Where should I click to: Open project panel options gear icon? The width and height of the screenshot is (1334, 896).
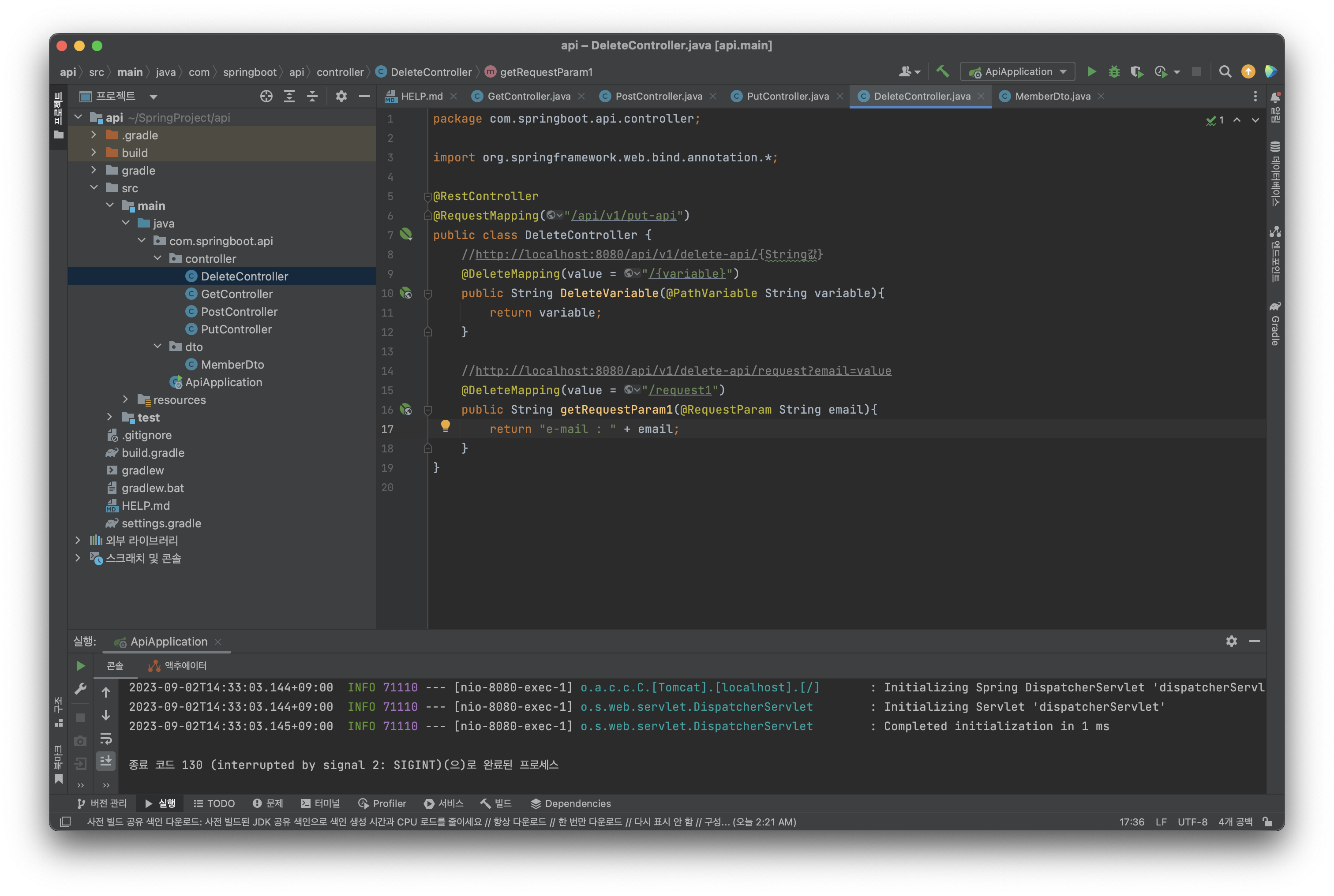[341, 96]
